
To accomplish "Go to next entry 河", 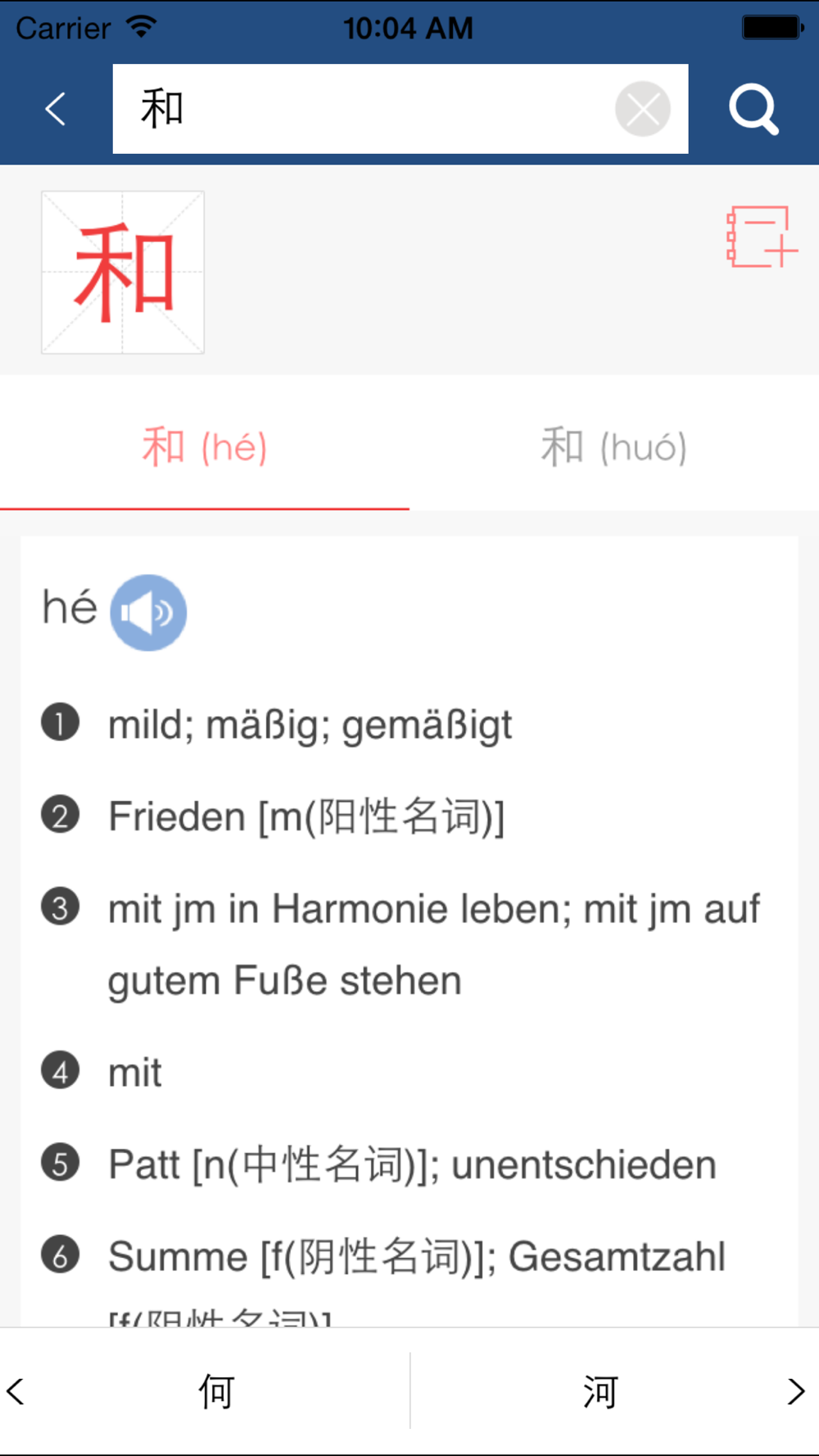I will pos(600,1391).
